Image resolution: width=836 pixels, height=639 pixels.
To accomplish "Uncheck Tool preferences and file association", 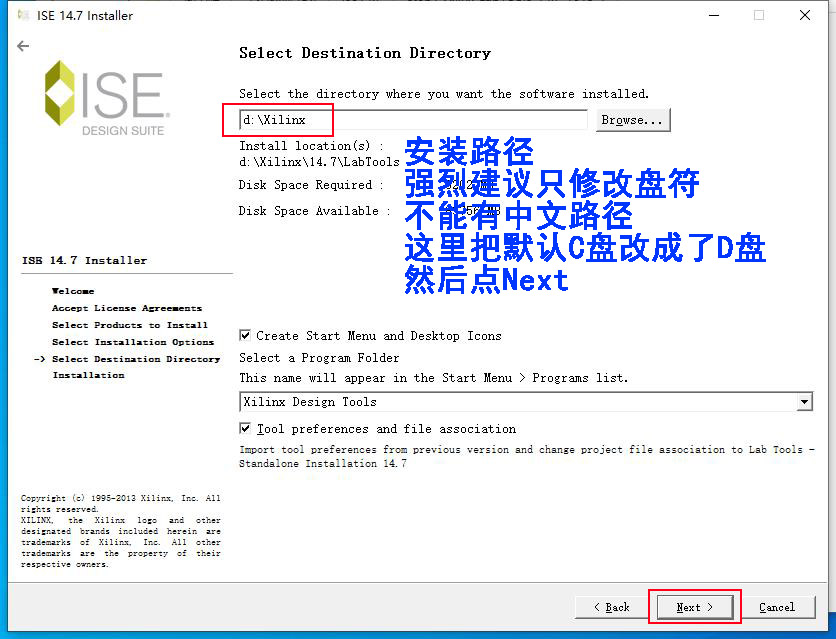I will (x=246, y=429).
